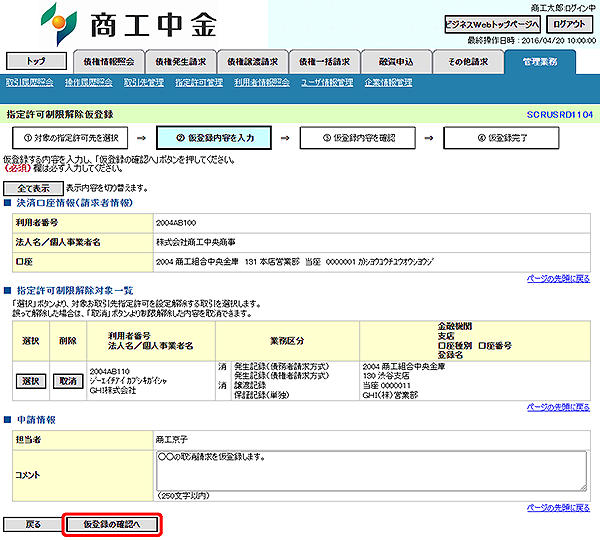Viewport: 600px width, 540px height.
Task: Click 取消 button for GHI株式会社 row
Action: coord(68,381)
